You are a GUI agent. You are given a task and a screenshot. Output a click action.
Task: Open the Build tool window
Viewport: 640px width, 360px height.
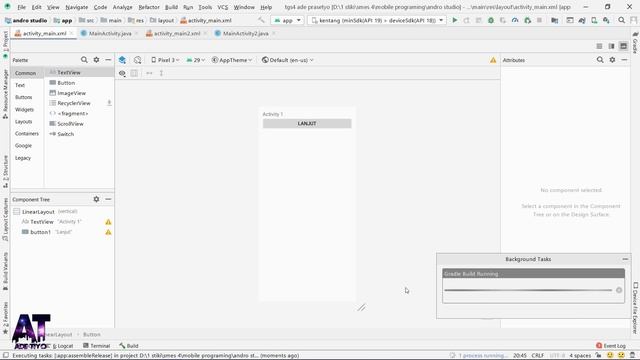(129, 346)
